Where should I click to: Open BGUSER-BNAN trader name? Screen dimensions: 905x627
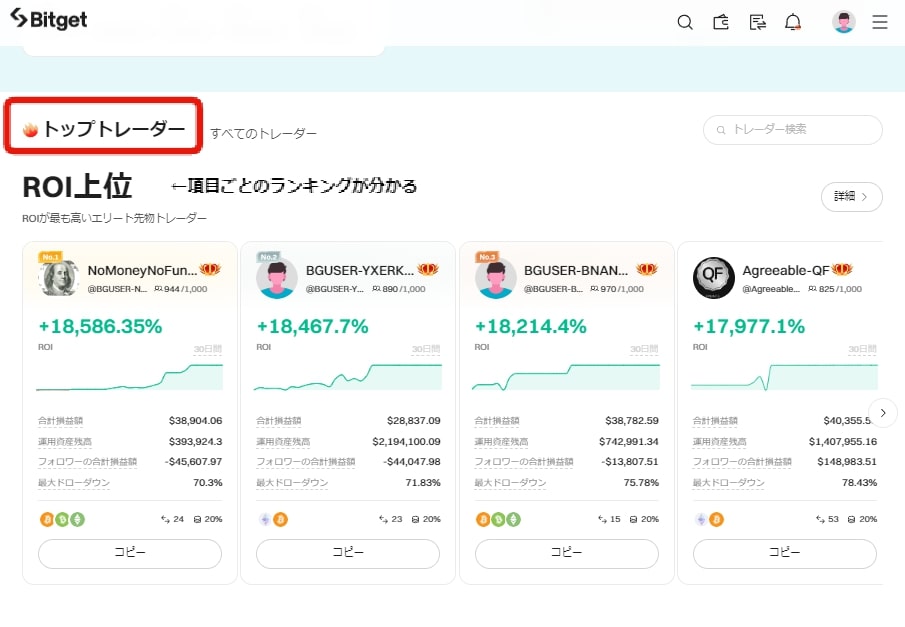[576, 270]
